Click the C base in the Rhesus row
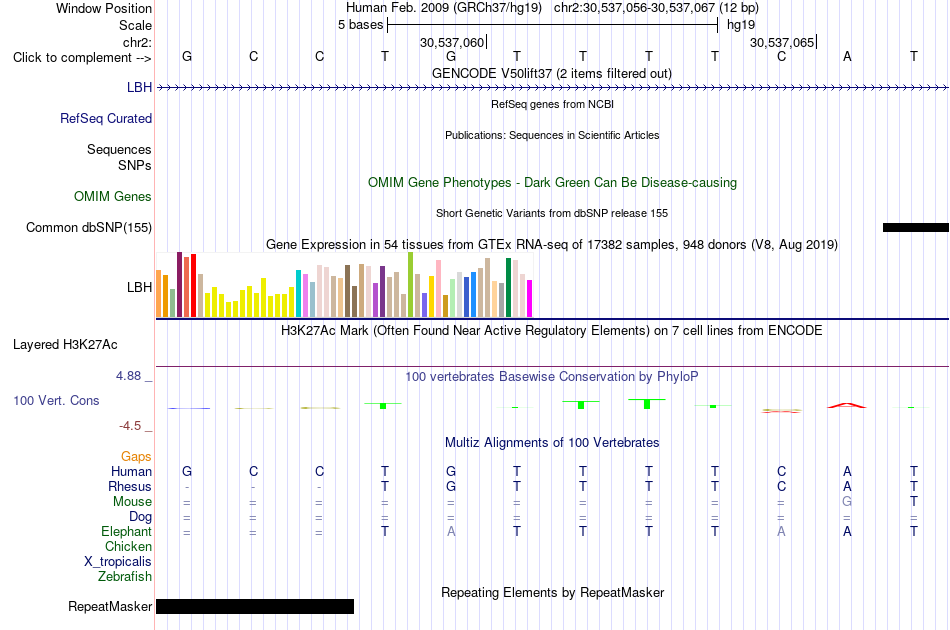 point(782,486)
